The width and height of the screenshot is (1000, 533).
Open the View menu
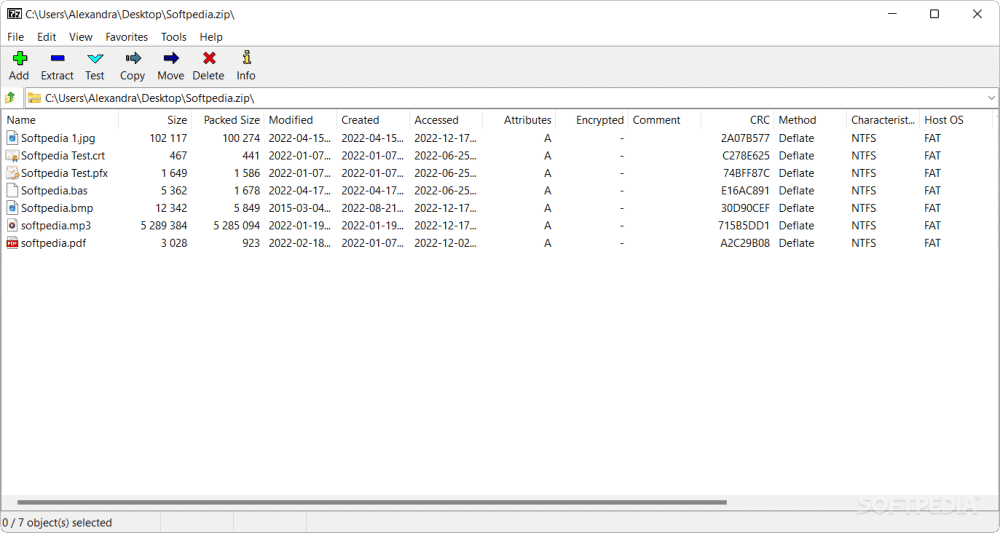(81, 37)
